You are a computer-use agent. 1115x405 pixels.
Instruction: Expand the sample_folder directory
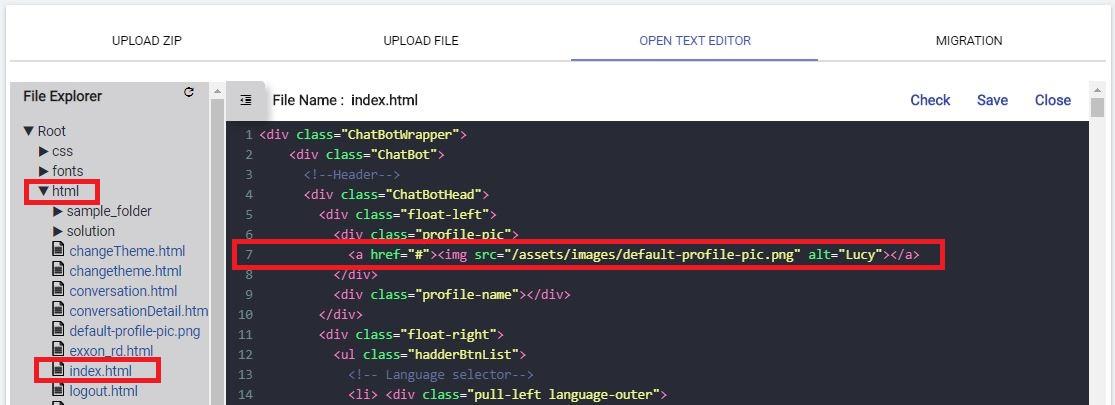click(58, 211)
